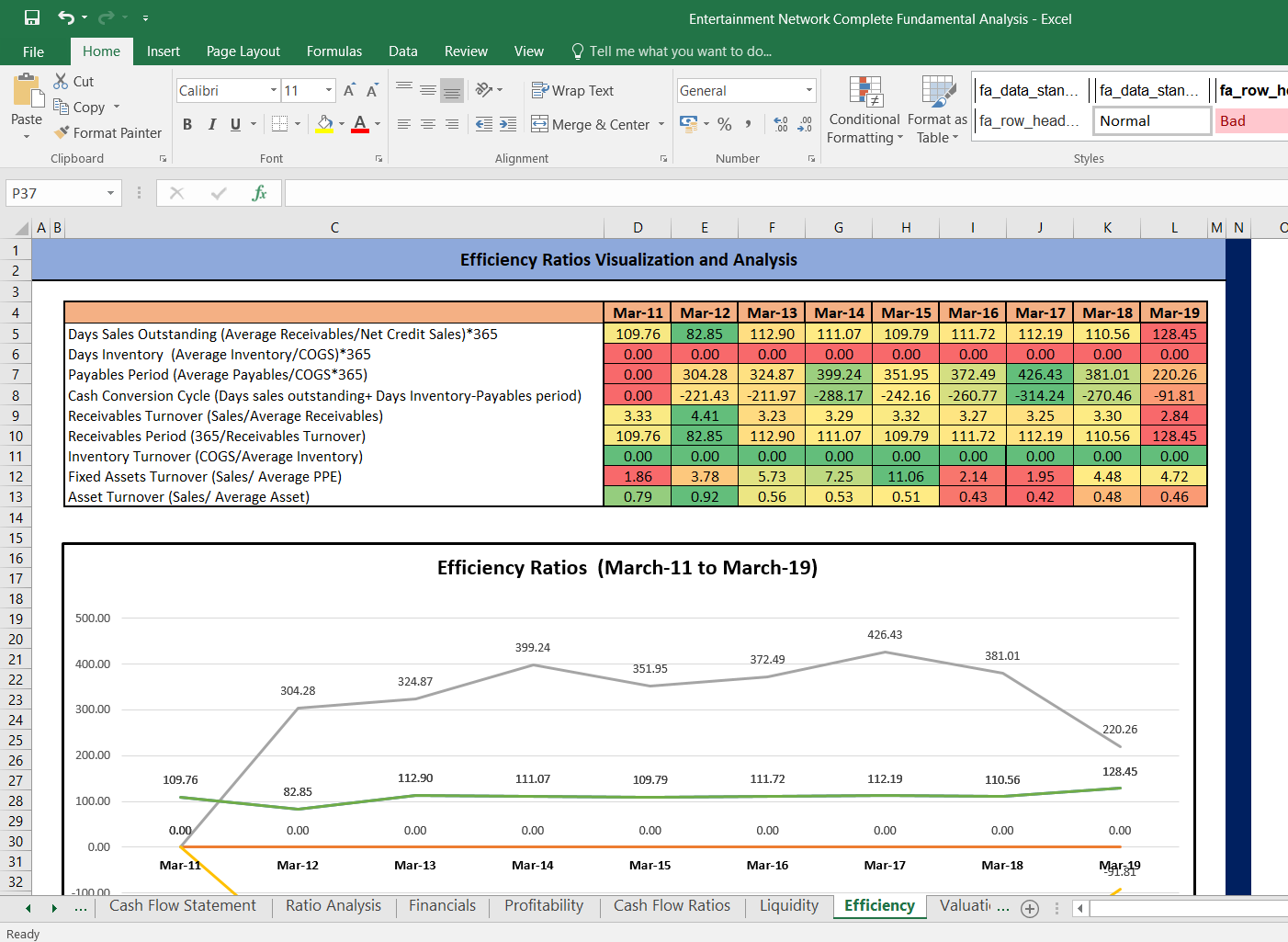Open the Conditional Formatting menu
This screenshot has width=1288, height=942.
[x=864, y=110]
